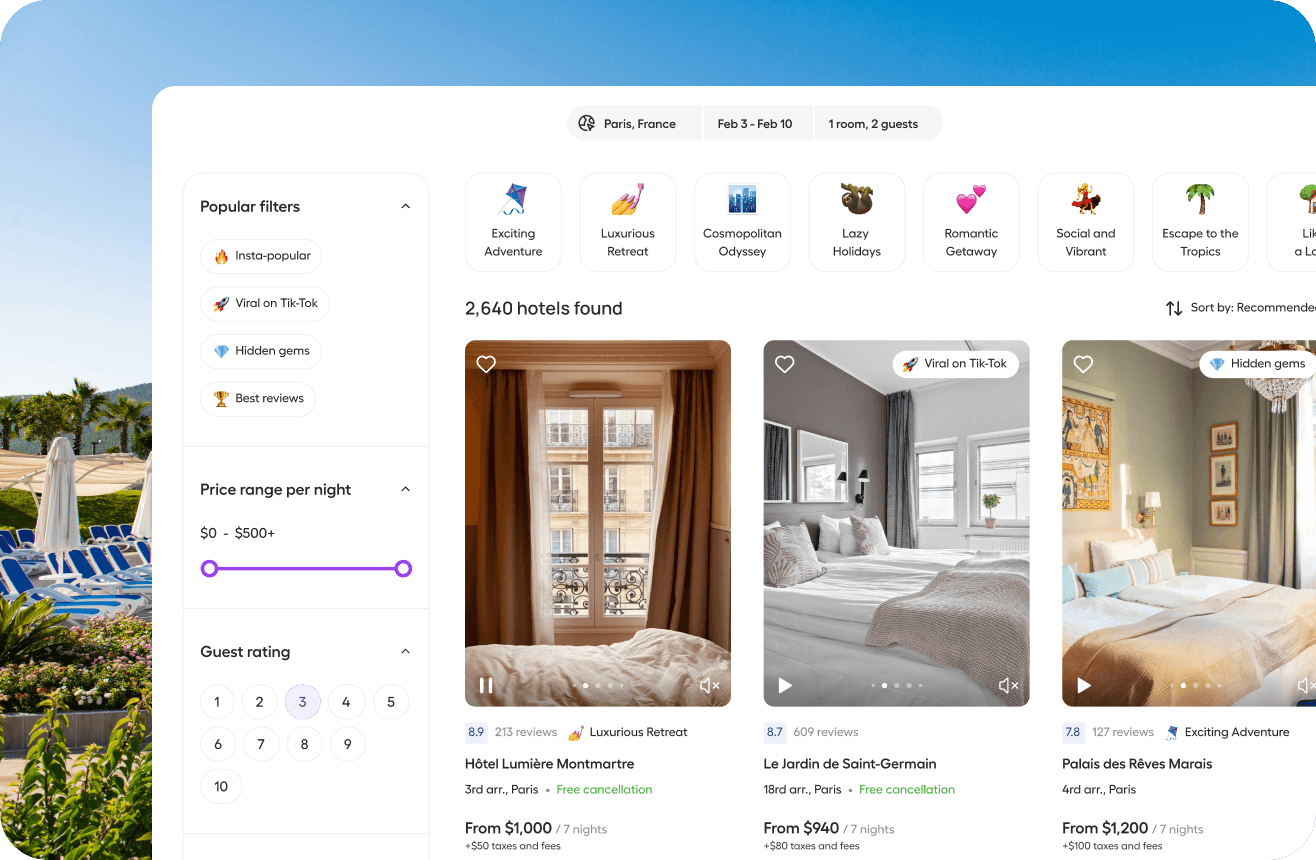This screenshot has height=860, width=1316.
Task: Select the Lazy Holidays category
Action: pyautogui.click(x=857, y=222)
